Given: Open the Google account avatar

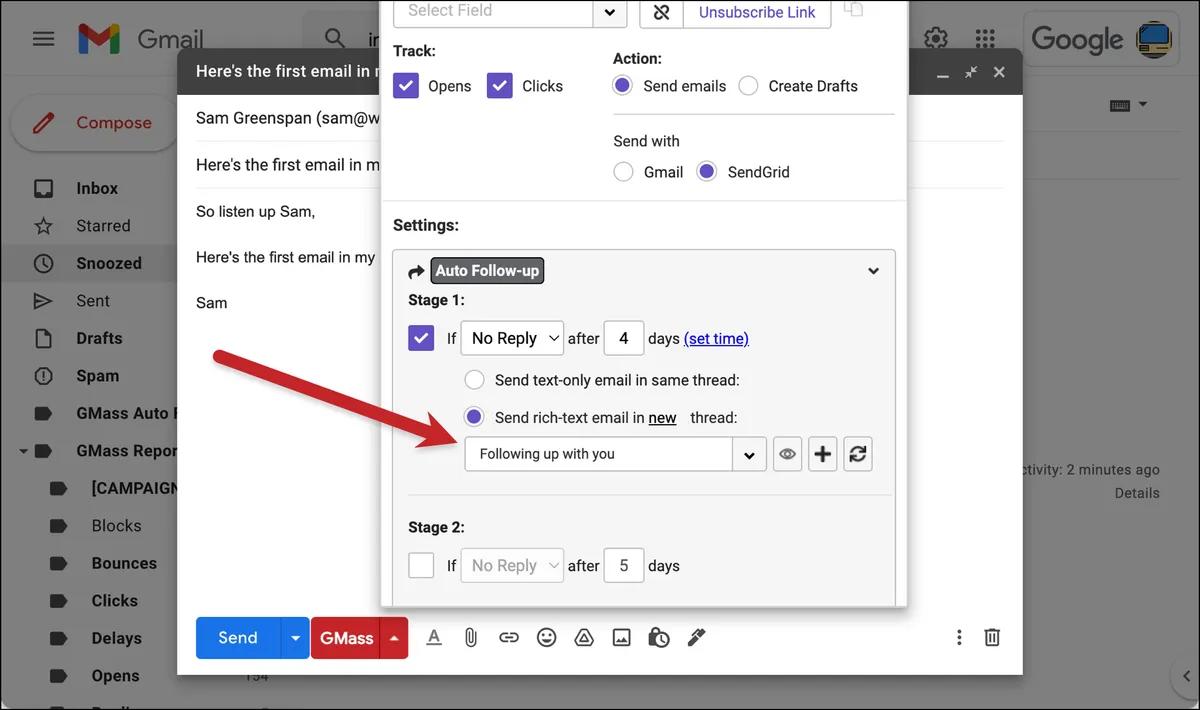Looking at the screenshot, I should click(1156, 39).
